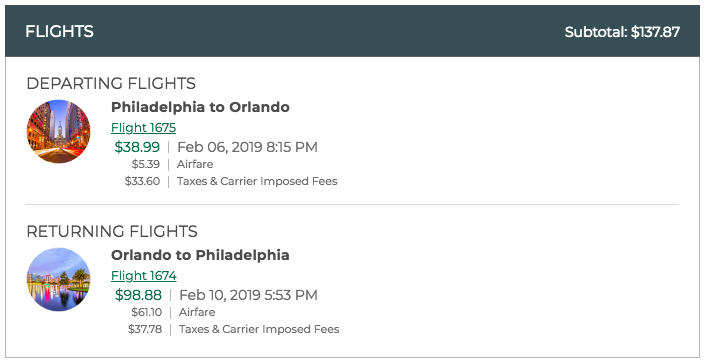The image size is (707, 364).
Task: Open the Flight 1674 link
Action: [144, 276]
